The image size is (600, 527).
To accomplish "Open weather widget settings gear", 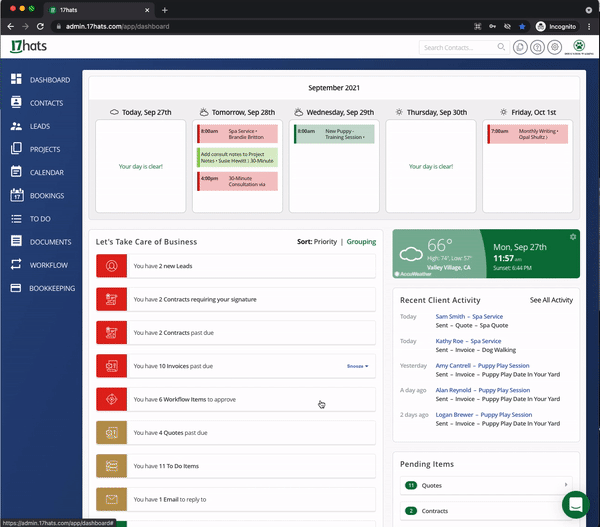I will [x=573, y=237].
